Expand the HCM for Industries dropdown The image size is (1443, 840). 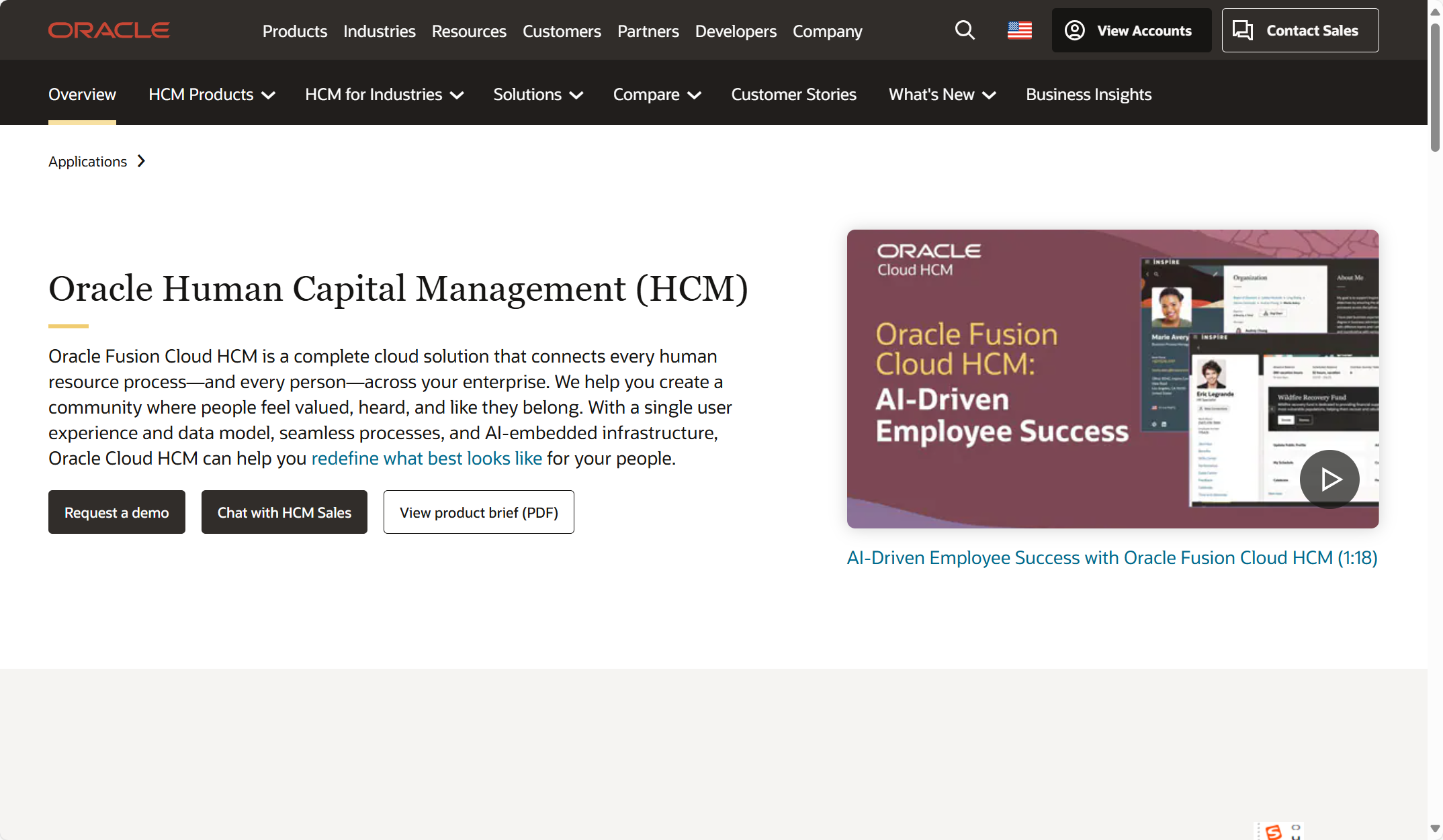[384, 95]
